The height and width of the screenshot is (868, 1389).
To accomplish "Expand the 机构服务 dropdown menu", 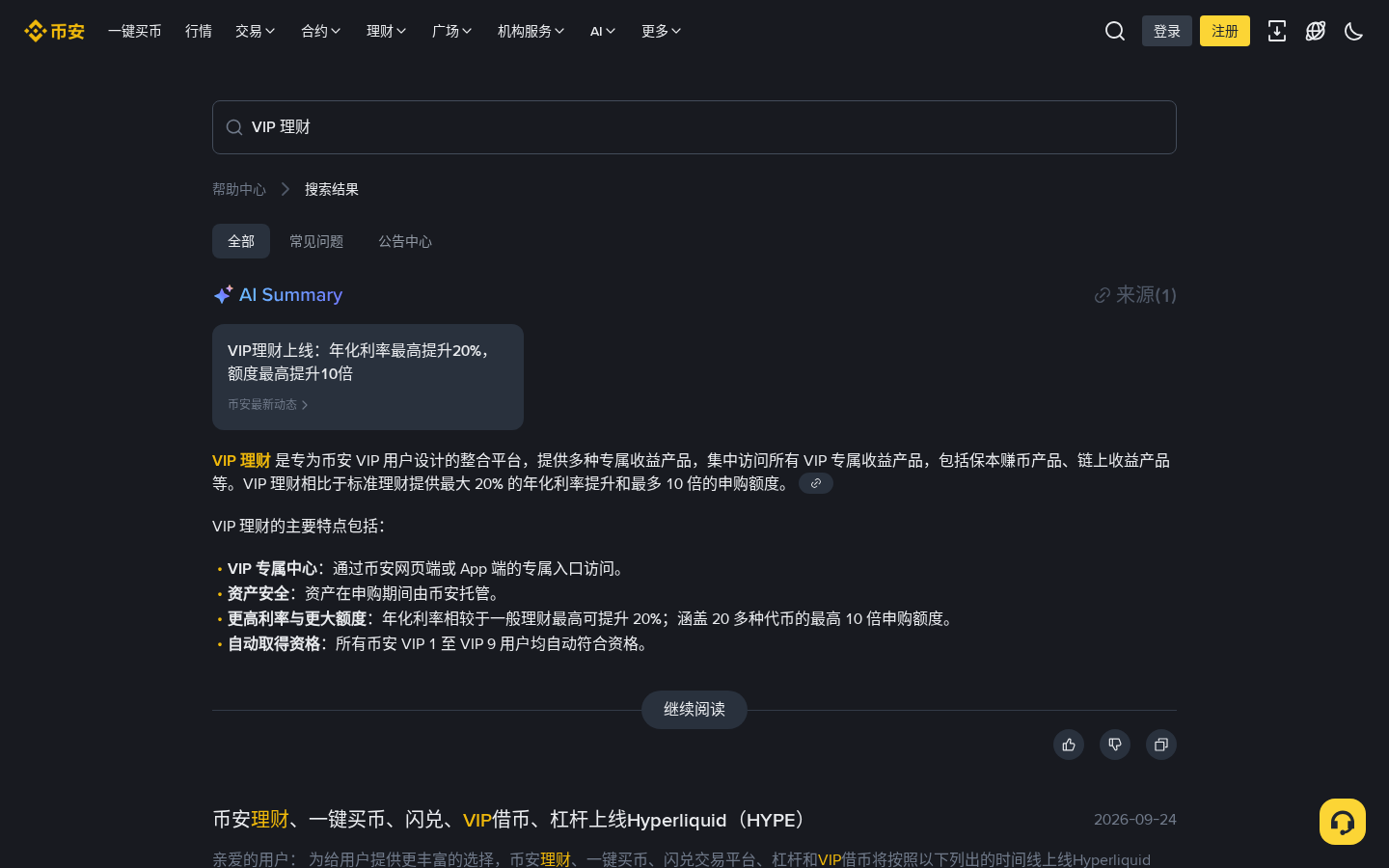I will coord(531,31).
